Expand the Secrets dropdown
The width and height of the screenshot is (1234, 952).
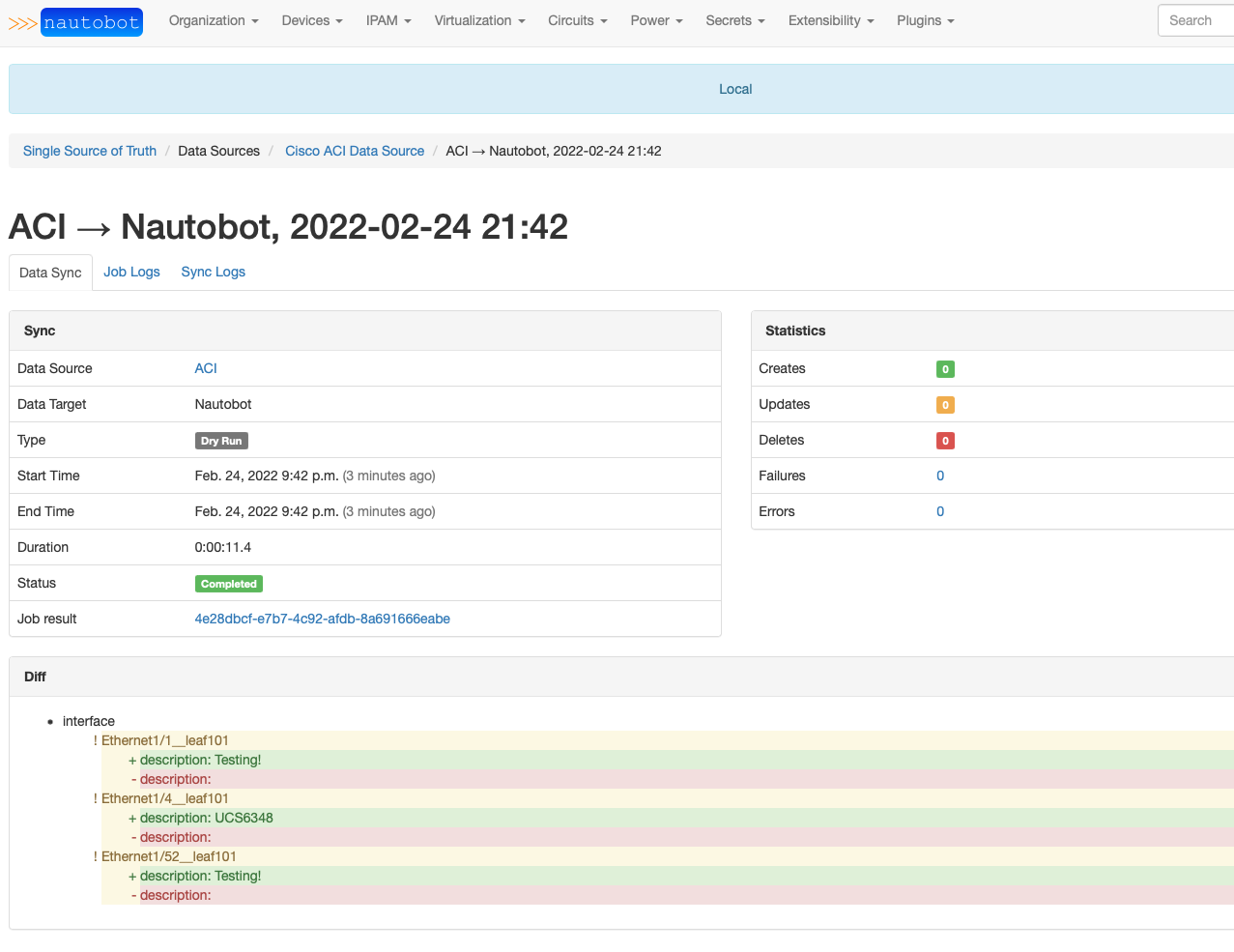pos(734,20)
